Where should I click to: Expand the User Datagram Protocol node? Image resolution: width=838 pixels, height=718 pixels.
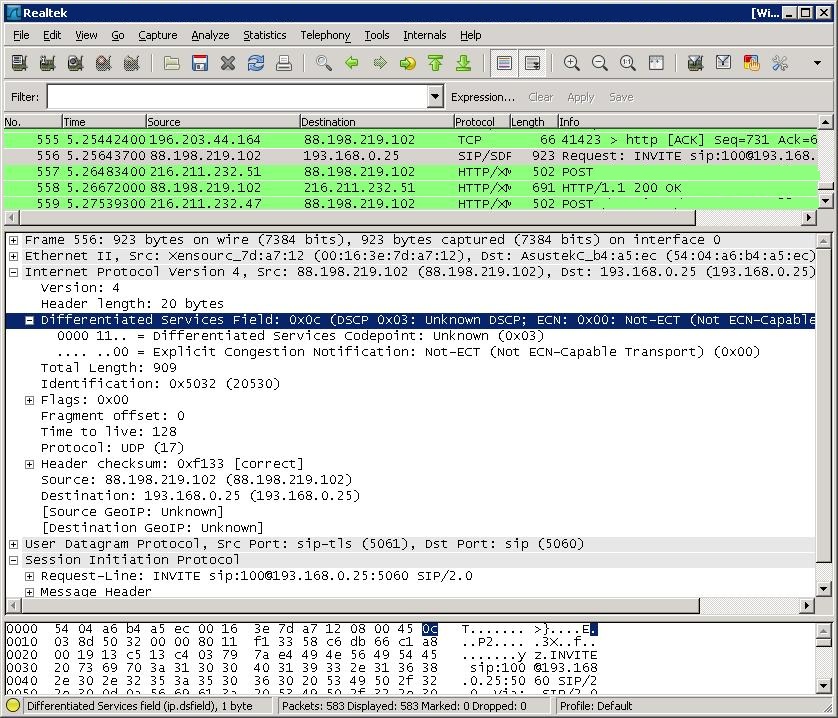[x=13, y=544]
